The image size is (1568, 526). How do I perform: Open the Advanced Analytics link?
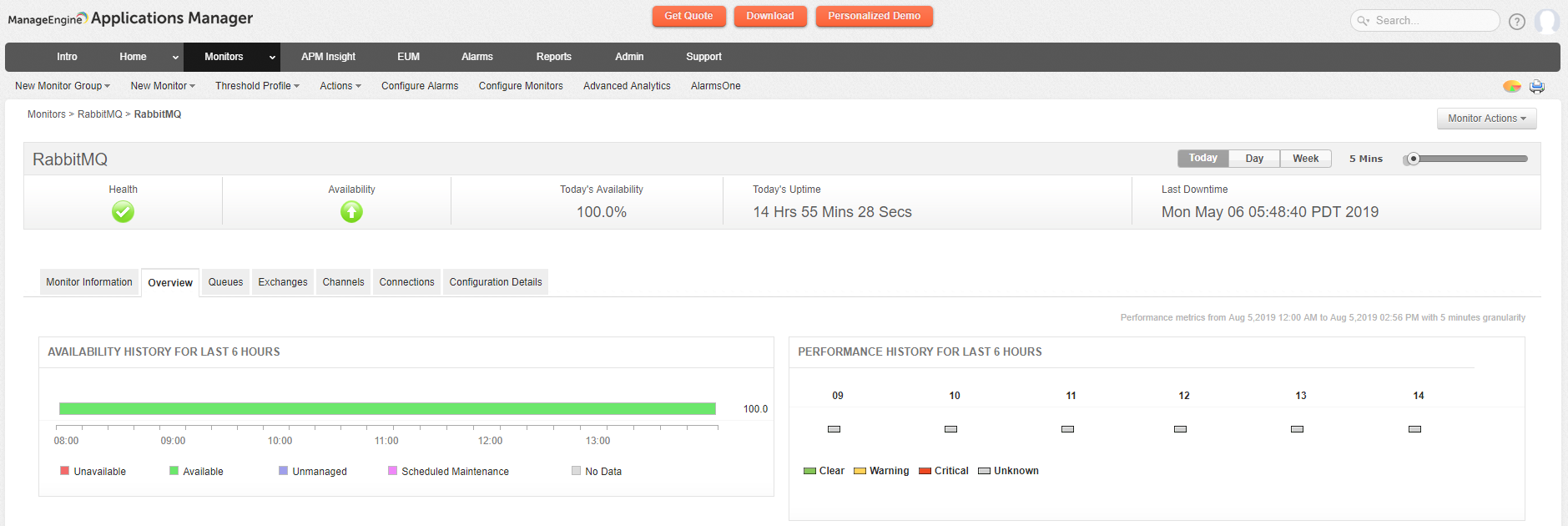[x=627, y=86]
